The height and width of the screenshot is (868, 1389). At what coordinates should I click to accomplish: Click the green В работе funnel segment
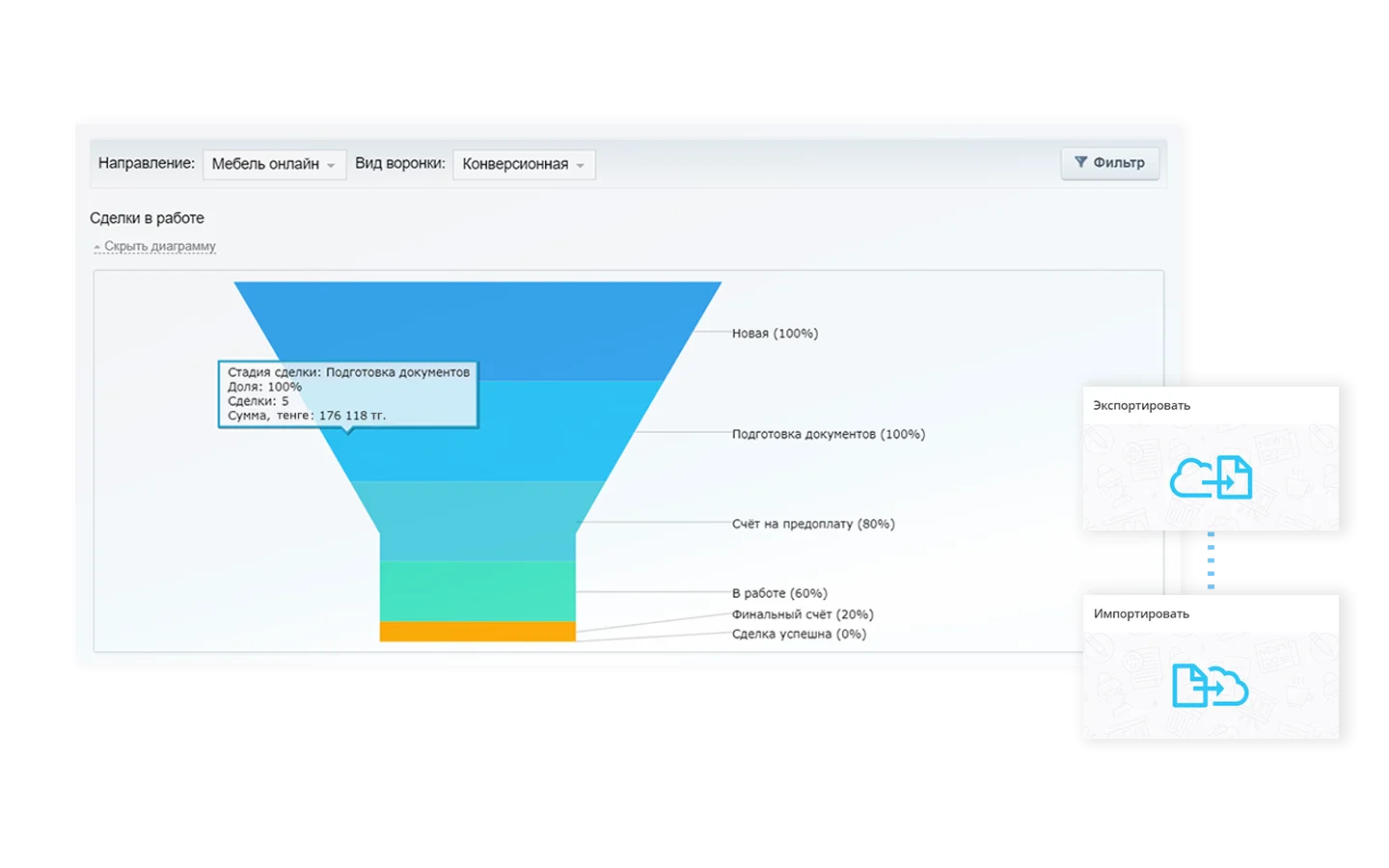[x=477, y=591]
